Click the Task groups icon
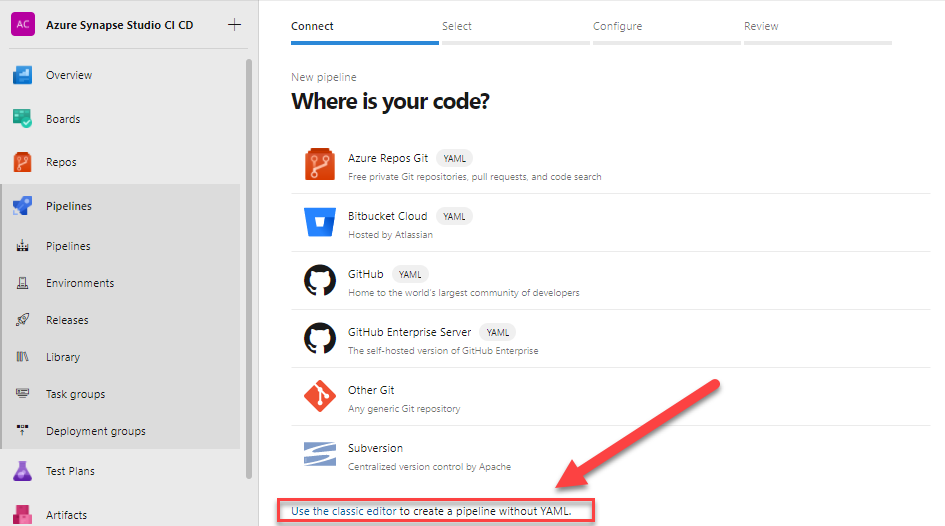Image resolution: width=945 pixels, height=526 pixels. pos(22,393)
